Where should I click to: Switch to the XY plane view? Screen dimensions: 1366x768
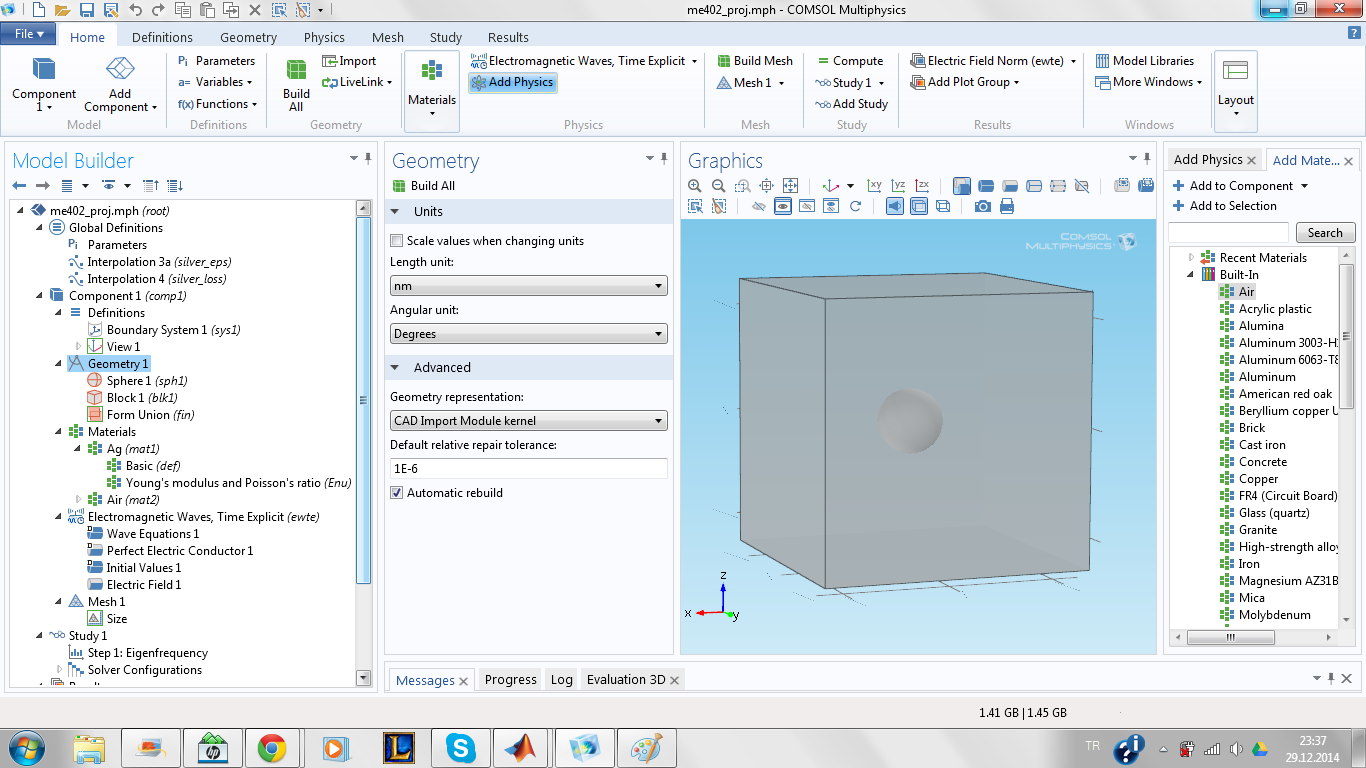[875, 186]
